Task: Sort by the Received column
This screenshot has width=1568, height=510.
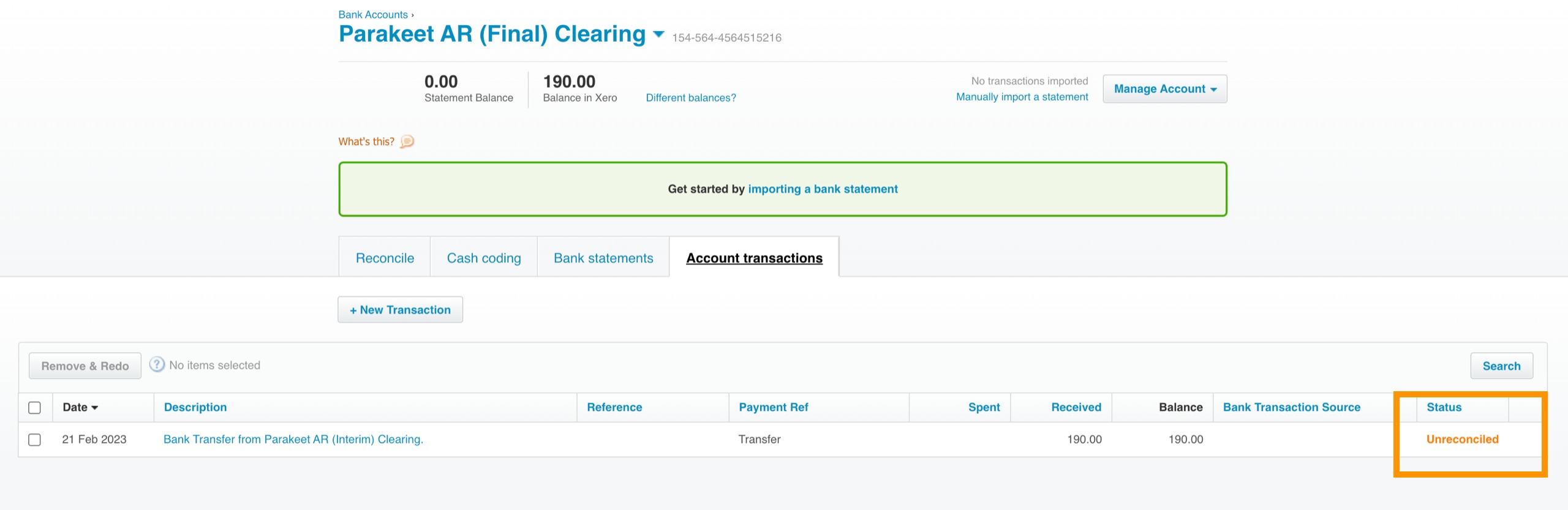Action: pyautogui.click(x=1076, y=407)
